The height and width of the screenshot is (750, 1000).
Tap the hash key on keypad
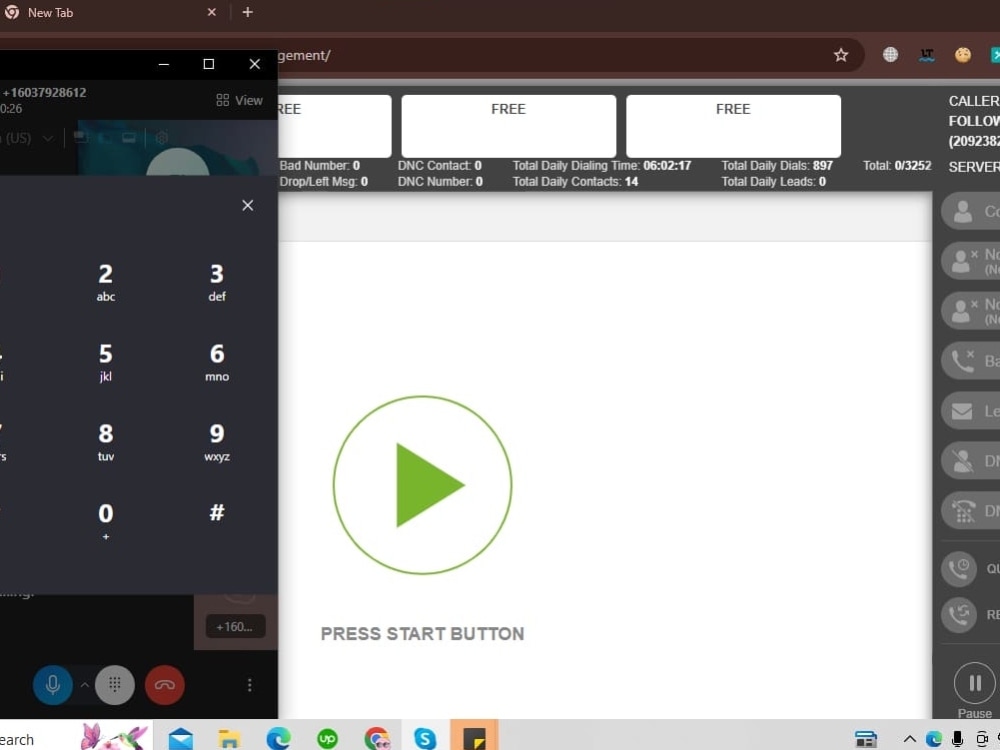pyautogui.click(x=217, y=512)
